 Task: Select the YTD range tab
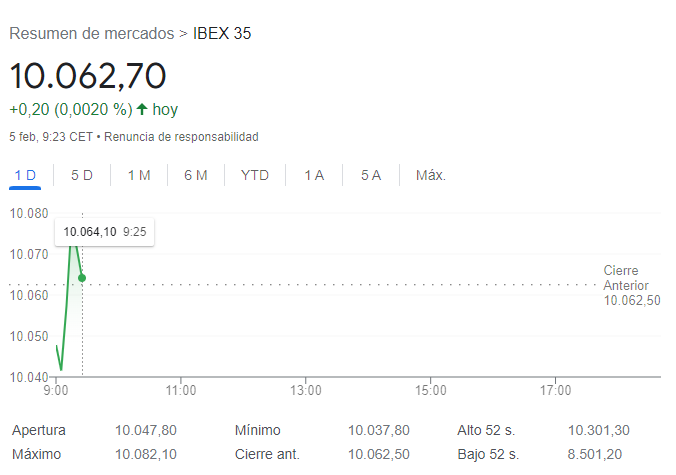pyautogui.click(x=255, y=175)
